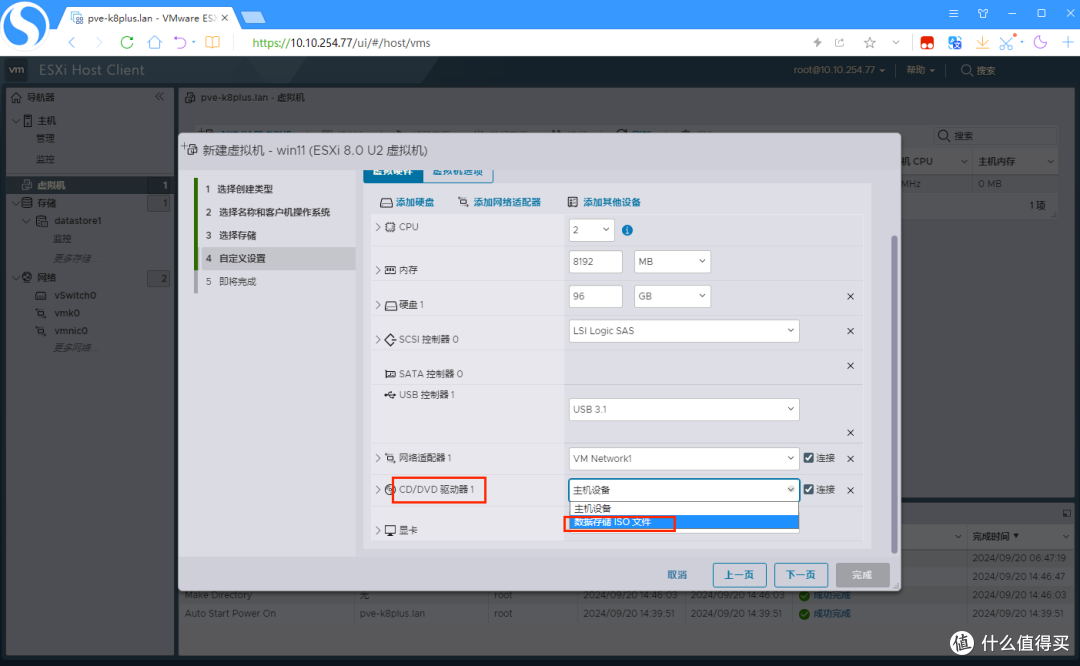Screen dimensions: 1080x666
Task: Remove the SCSI controller 0 device
Action: pyautogui.click(x=850, y=331)
